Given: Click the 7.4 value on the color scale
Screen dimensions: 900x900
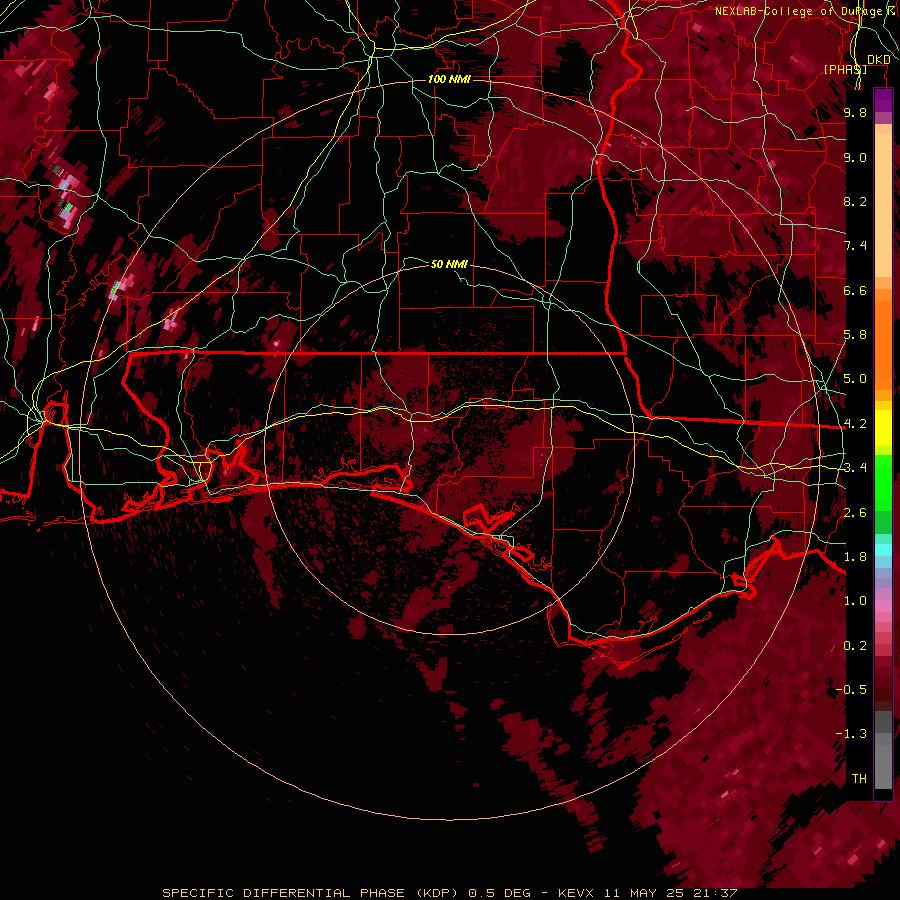Looking at the screenshot, I should (855, 246).
